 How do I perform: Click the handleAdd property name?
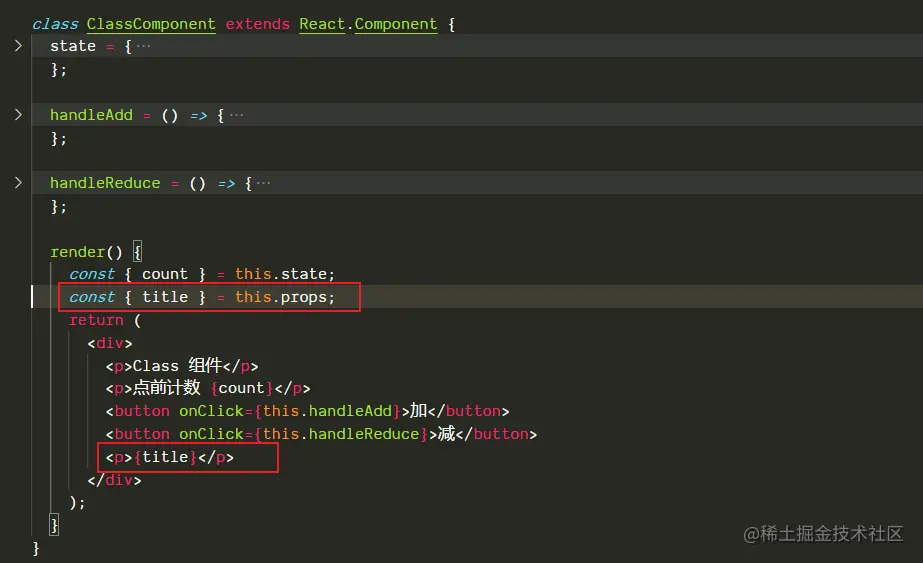tap(91, 115)
